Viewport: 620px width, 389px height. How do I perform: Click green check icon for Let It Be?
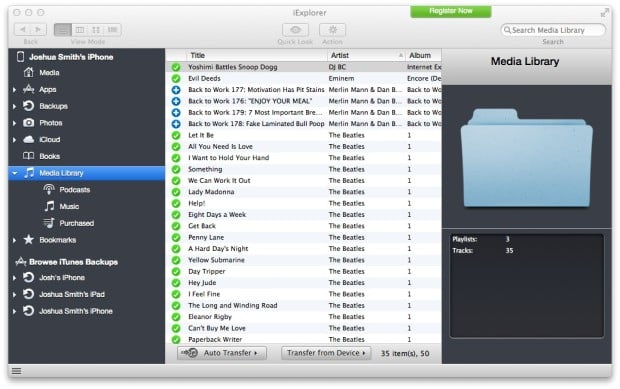tap(176, 135)
